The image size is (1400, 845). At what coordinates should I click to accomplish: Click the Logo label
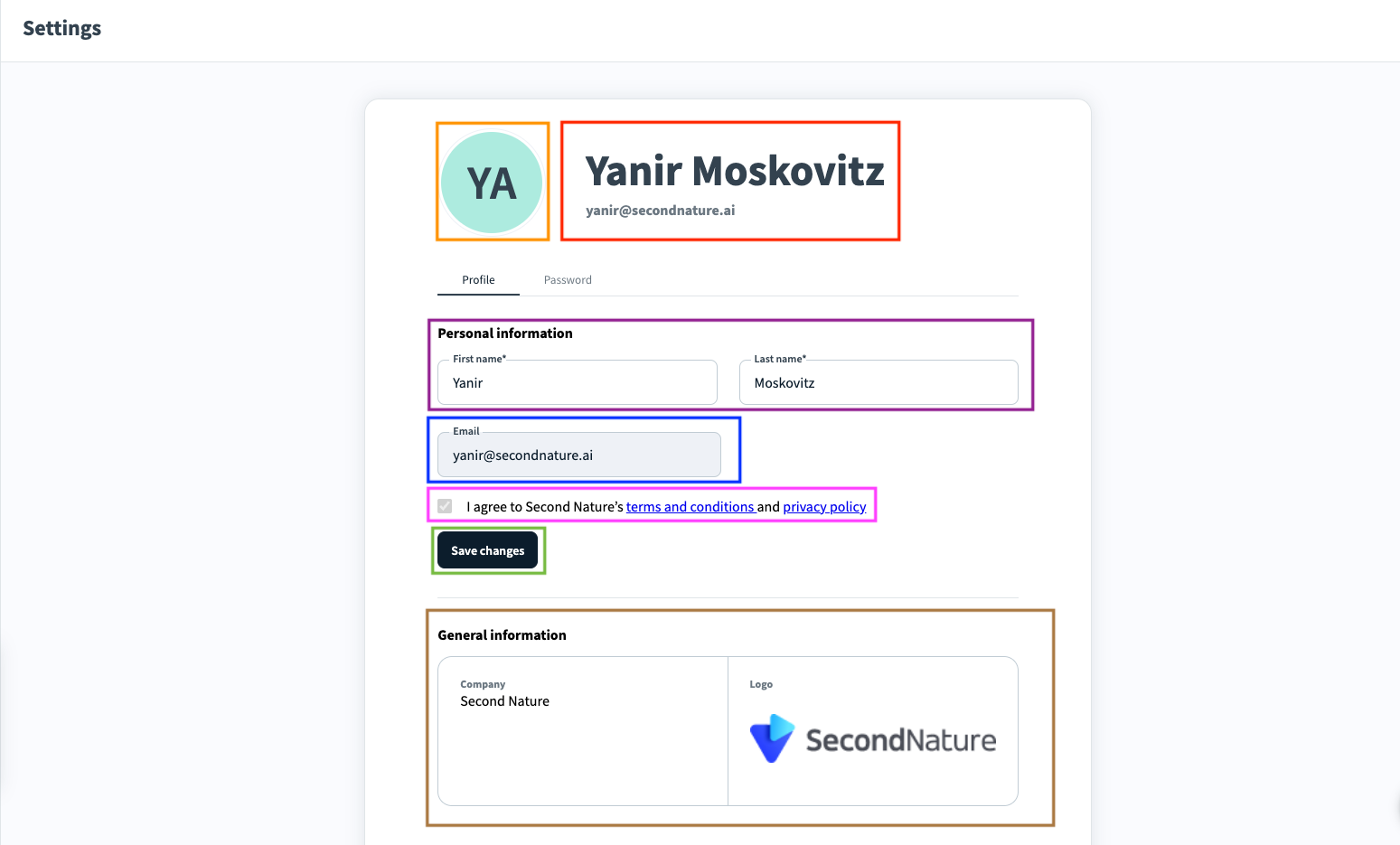761,685
